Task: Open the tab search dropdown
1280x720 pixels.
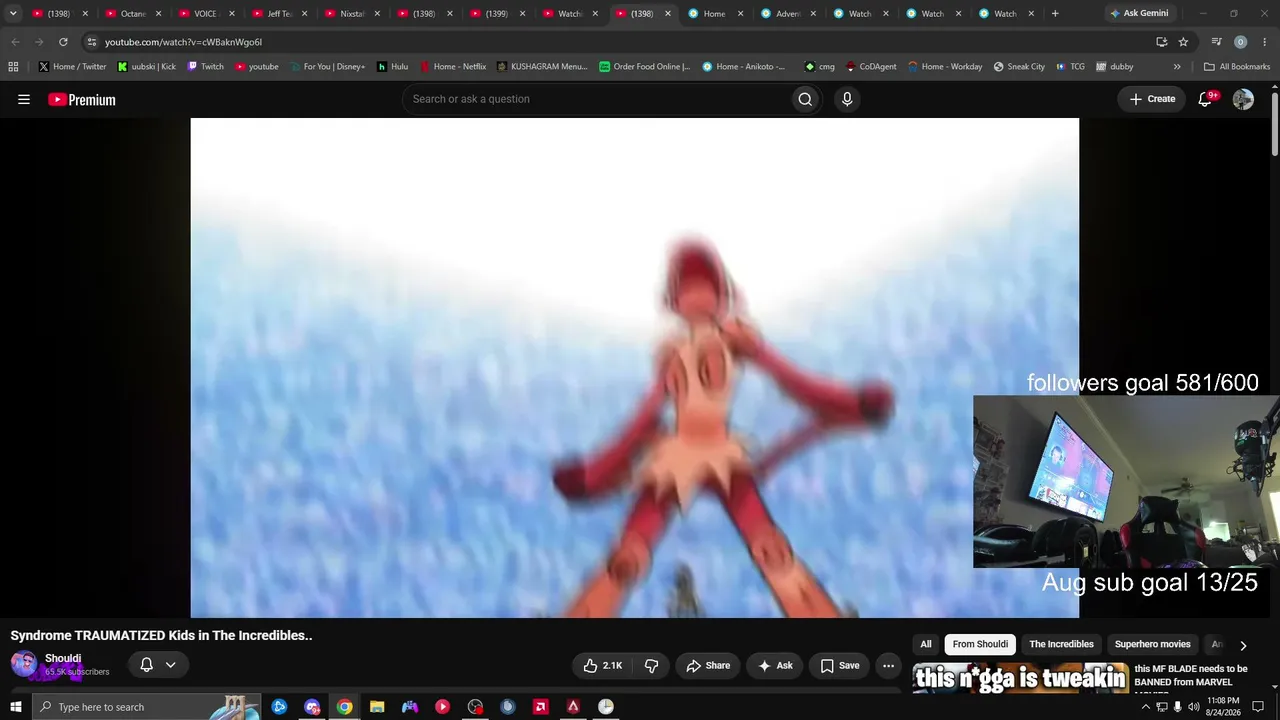Action: pyautogui.click(x=13, y=14)
